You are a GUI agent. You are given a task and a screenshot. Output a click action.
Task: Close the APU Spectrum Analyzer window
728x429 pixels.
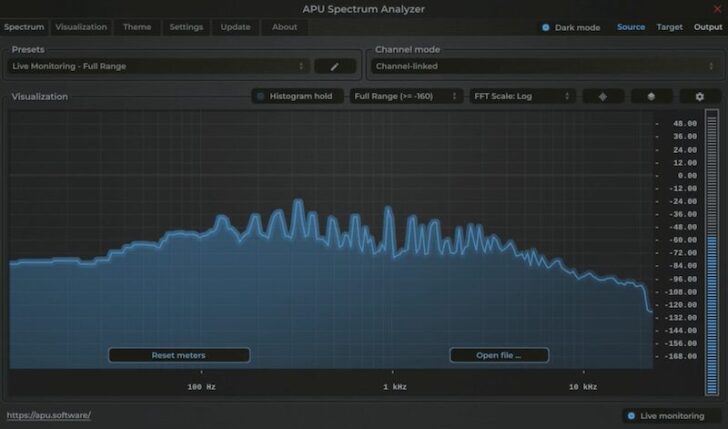click(x=717, y=9)
